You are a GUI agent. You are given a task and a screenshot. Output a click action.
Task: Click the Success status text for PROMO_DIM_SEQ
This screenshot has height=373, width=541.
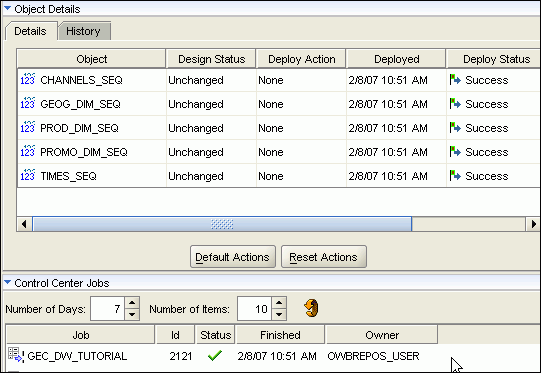486,152
